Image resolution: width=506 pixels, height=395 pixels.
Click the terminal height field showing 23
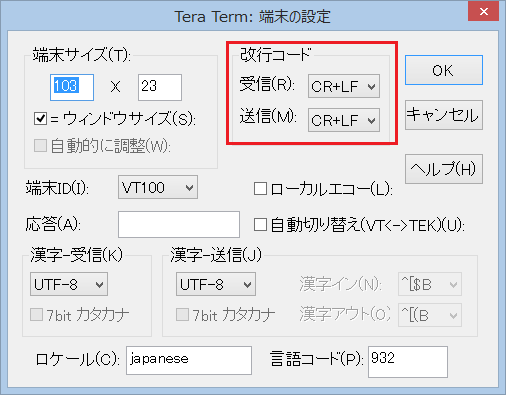[x=160, y=87]
